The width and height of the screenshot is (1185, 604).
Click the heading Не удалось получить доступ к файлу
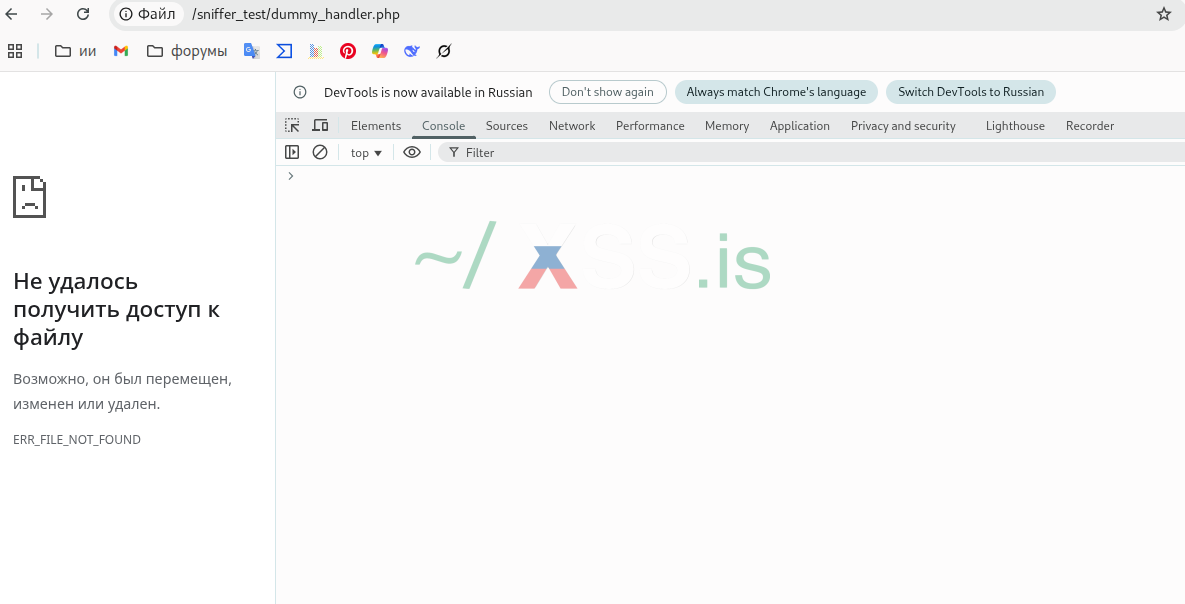tap(116, 309)
